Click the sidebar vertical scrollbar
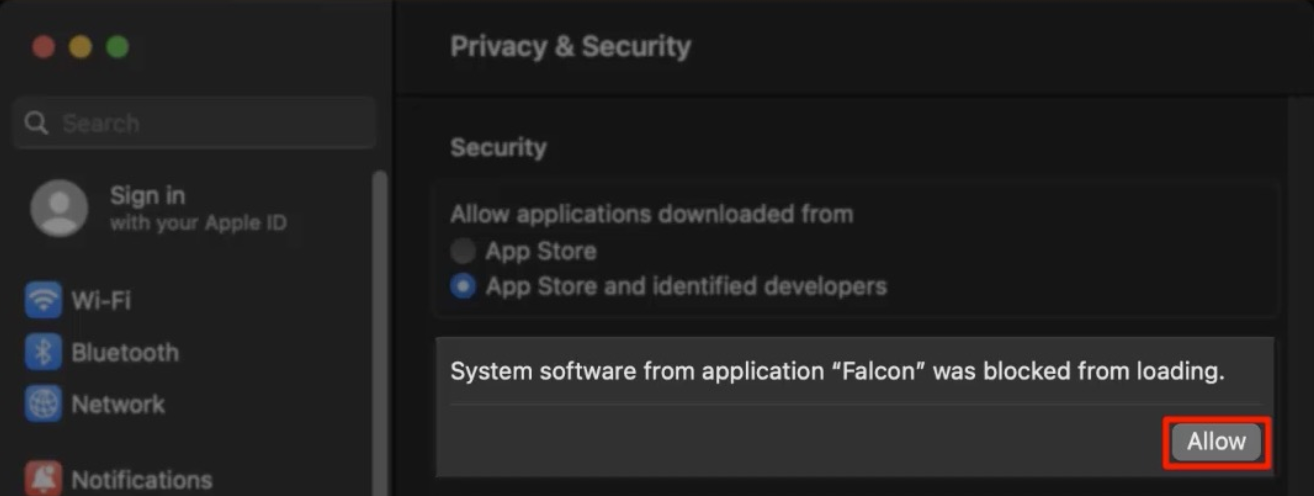 click(x=379, y=330)
